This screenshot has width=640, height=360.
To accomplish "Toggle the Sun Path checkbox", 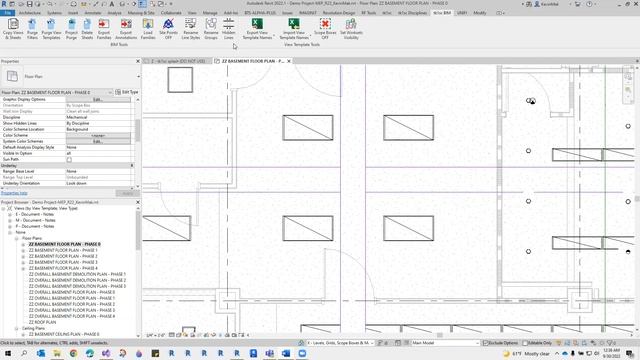I will 69,160.
